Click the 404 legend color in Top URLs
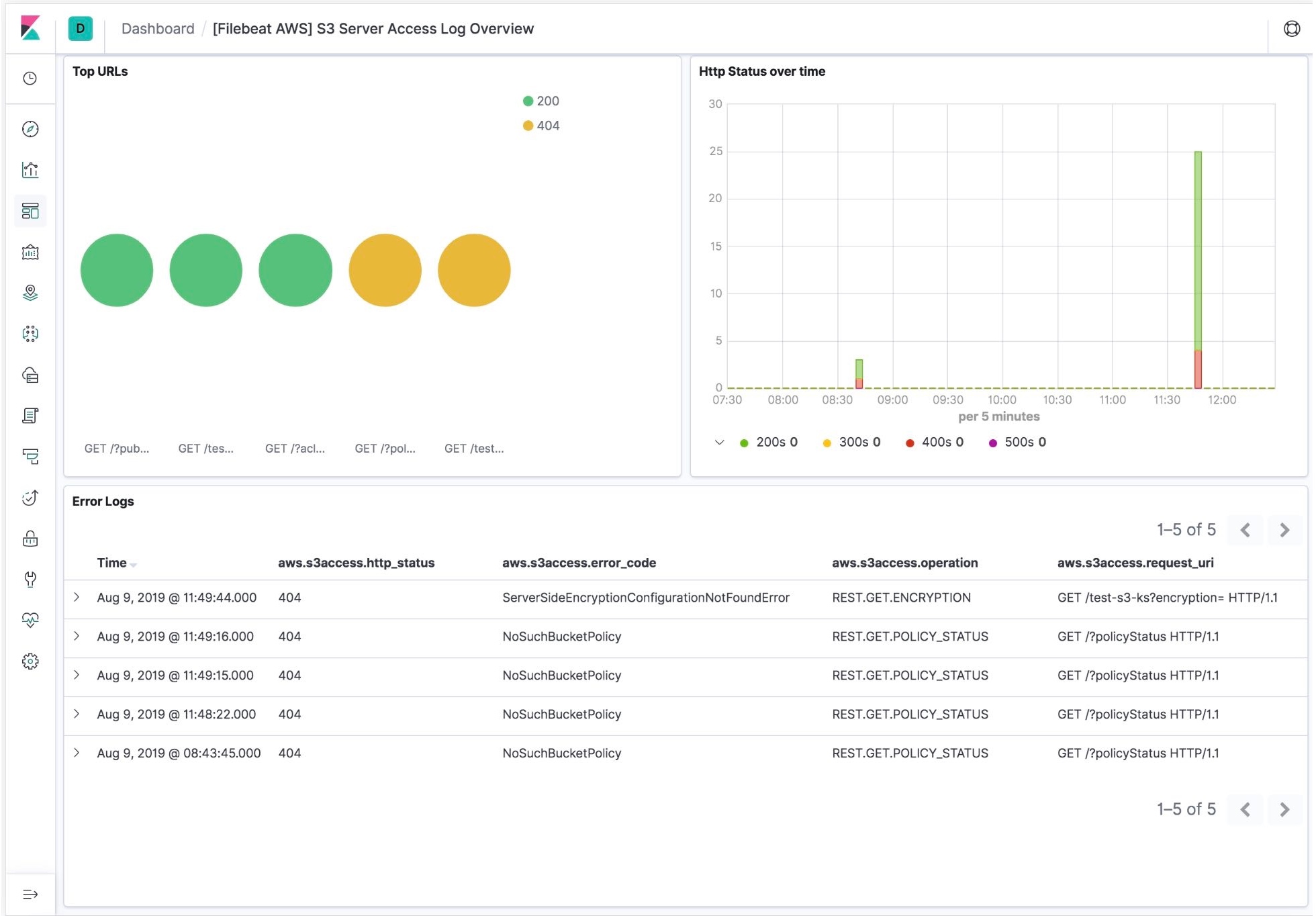The image size is (1316, 916). [x=528, y=126]
